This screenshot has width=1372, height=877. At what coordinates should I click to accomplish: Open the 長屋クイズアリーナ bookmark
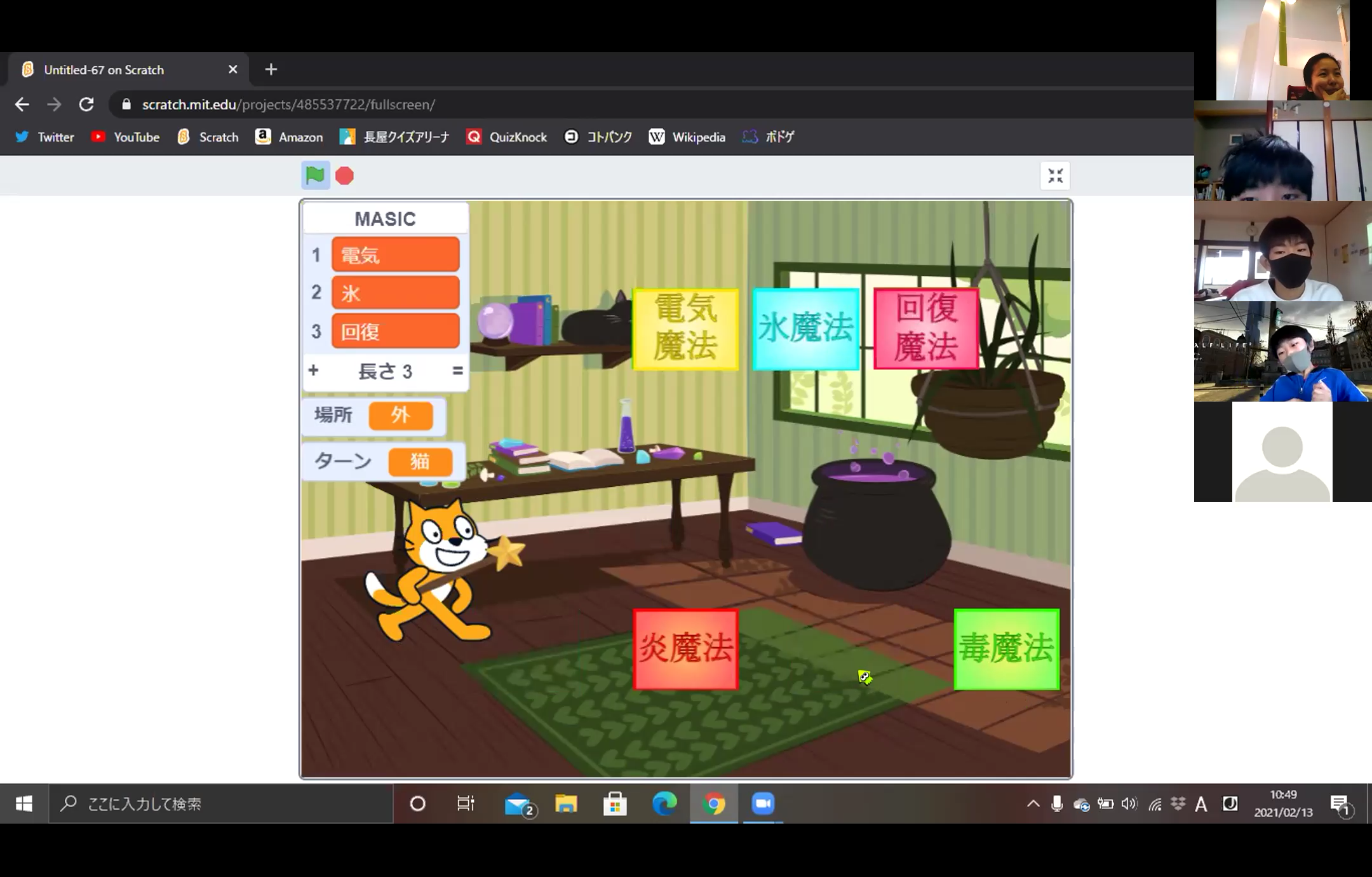pos(394,137)
